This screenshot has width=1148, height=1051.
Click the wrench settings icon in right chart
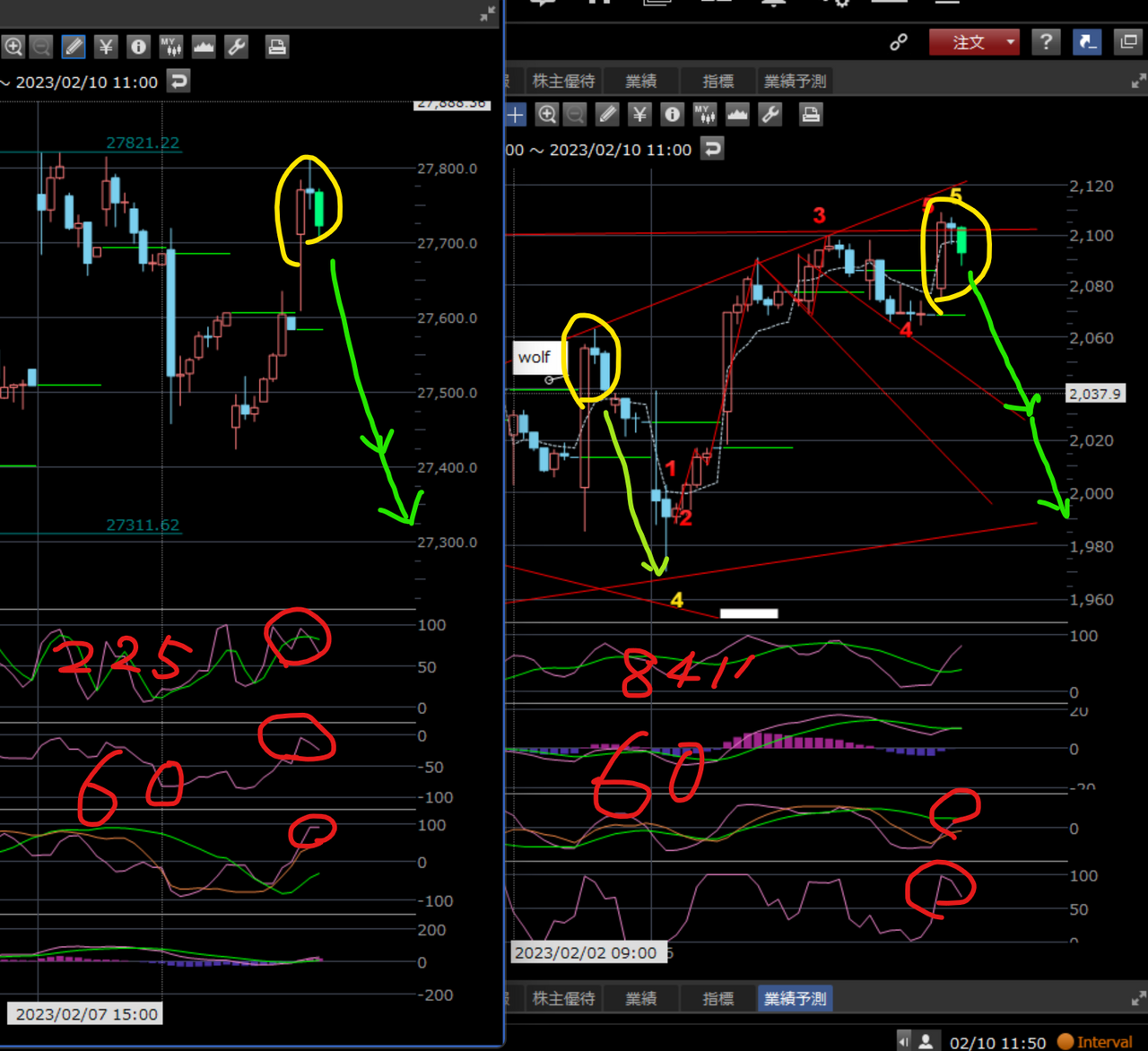pos(770,114)
